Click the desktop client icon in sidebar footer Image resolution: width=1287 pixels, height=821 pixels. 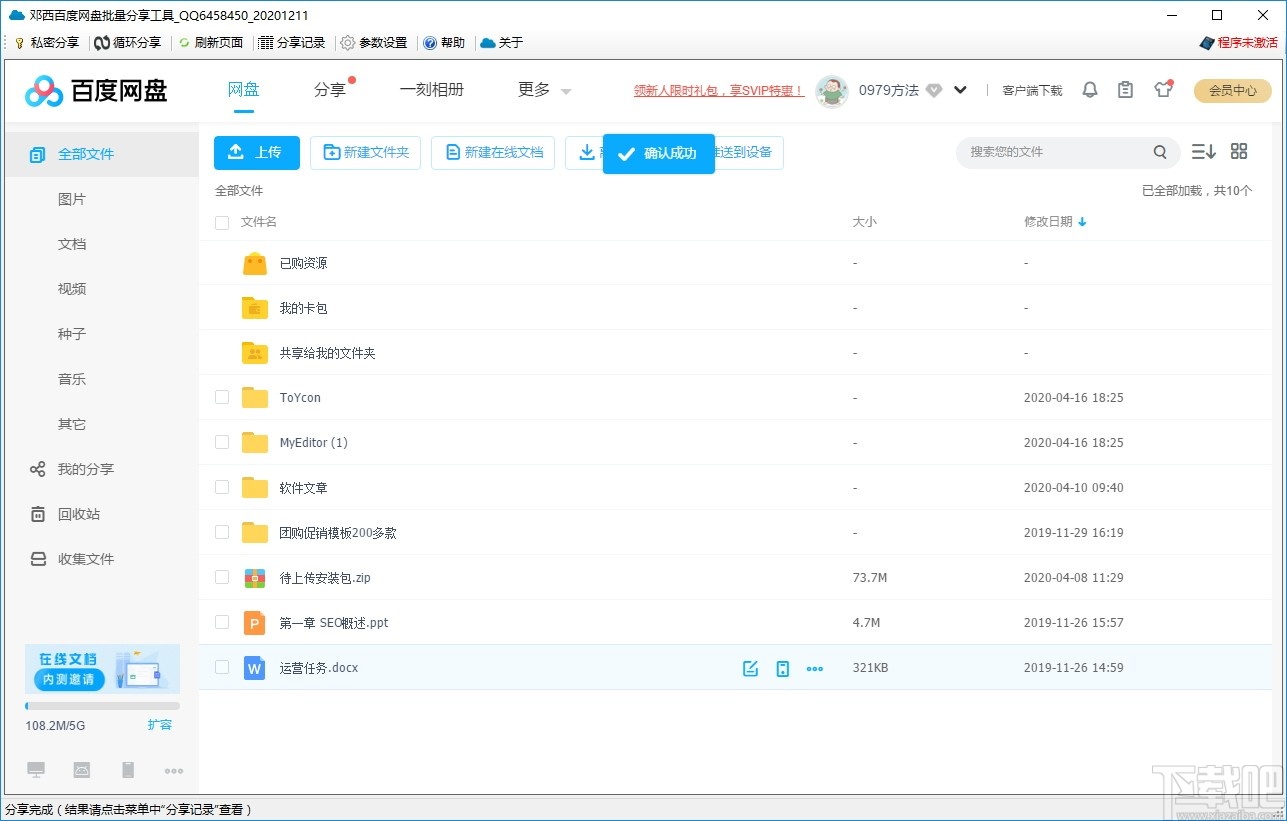(x=36, y=770)
